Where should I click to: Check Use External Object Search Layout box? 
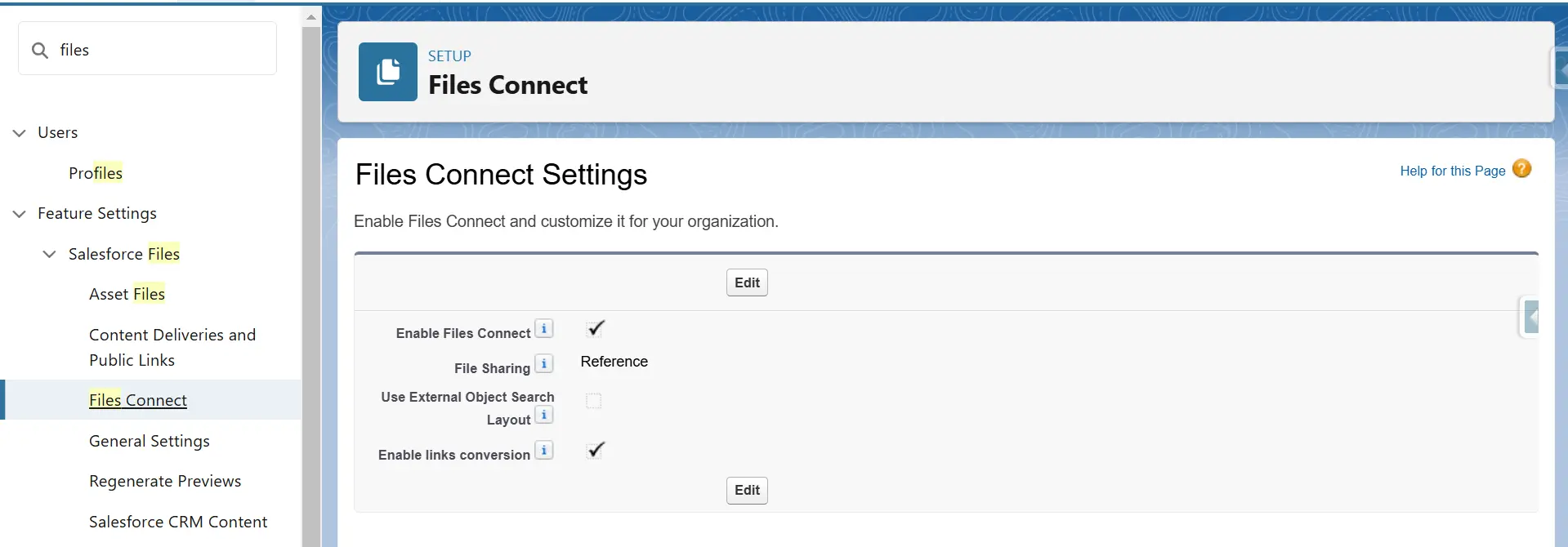[x=594, y=401]
